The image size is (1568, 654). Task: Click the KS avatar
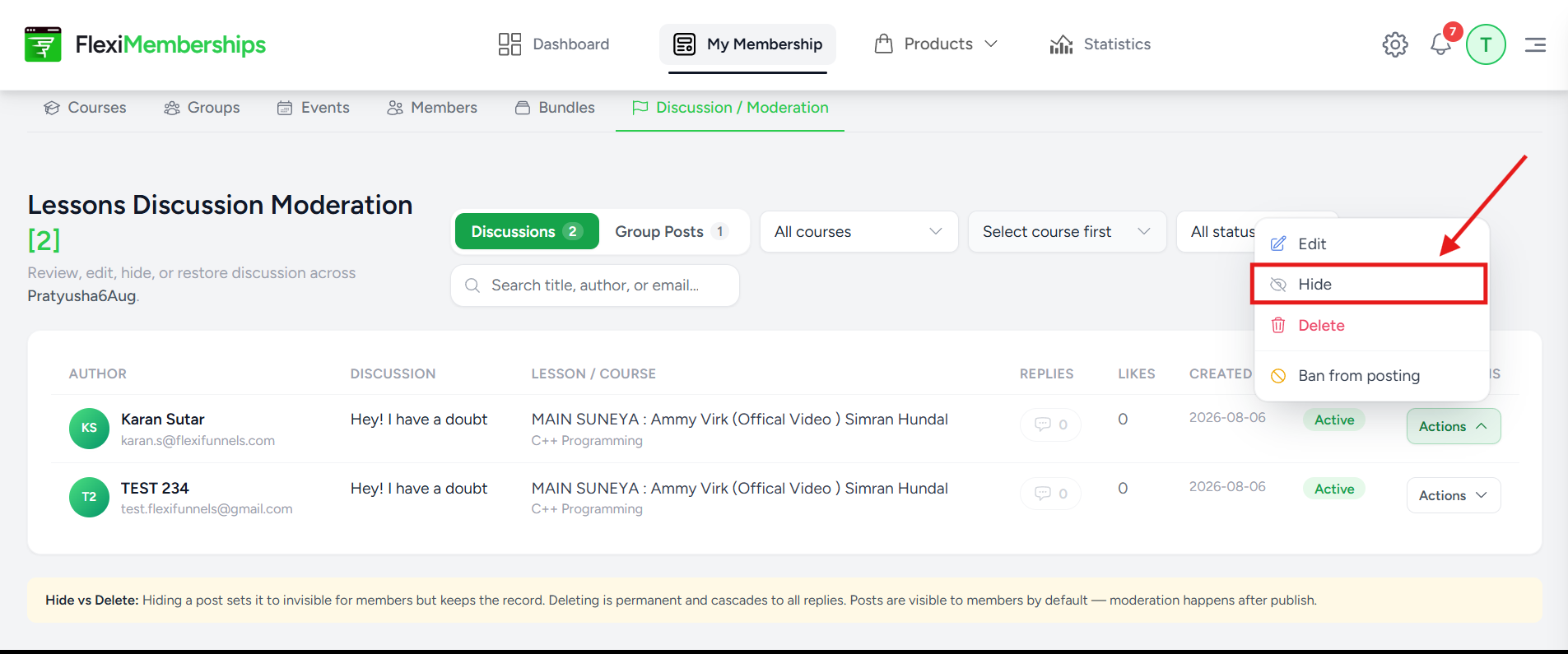(x=89, y=429)
